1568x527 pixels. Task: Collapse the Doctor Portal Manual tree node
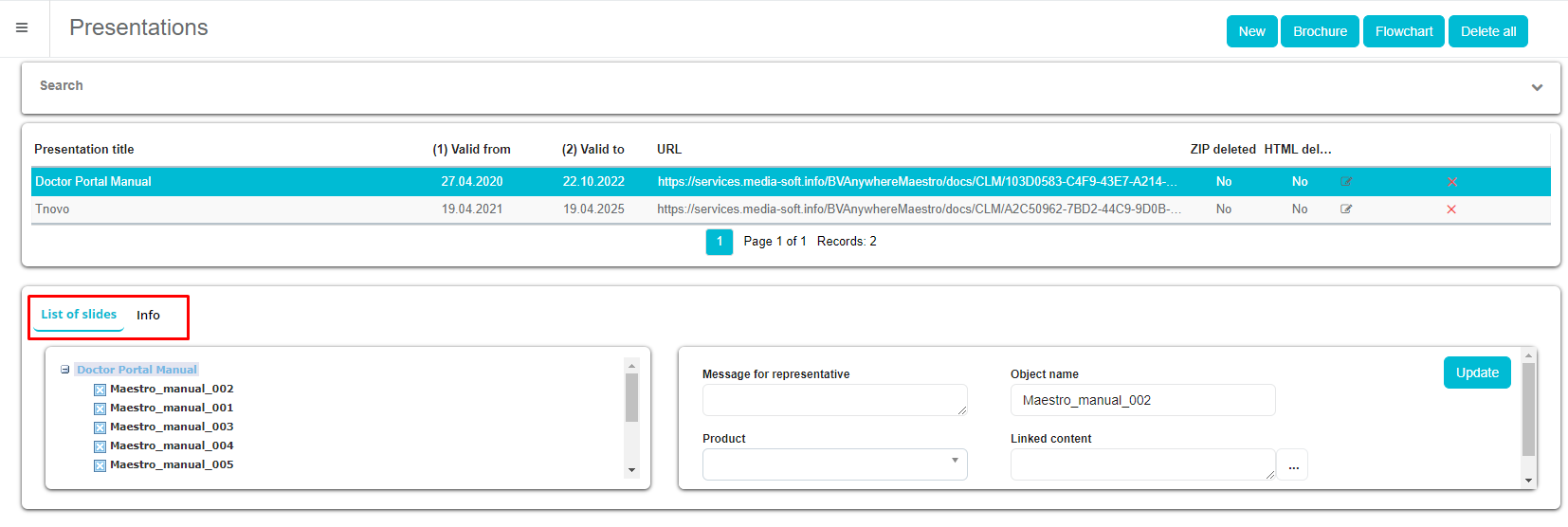[65, 370]
